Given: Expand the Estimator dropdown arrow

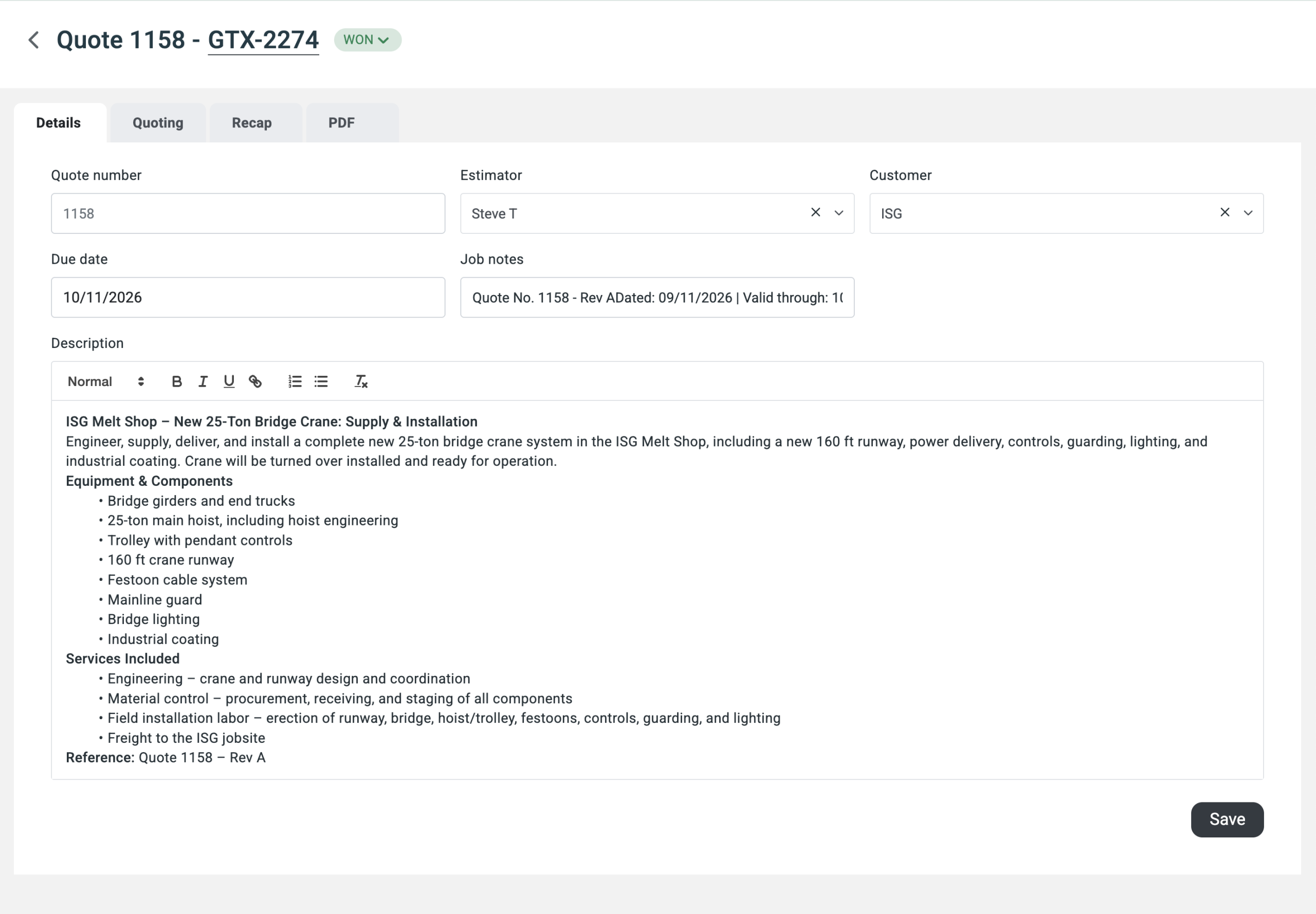Looking at the screenshot, I should [839, 213].
